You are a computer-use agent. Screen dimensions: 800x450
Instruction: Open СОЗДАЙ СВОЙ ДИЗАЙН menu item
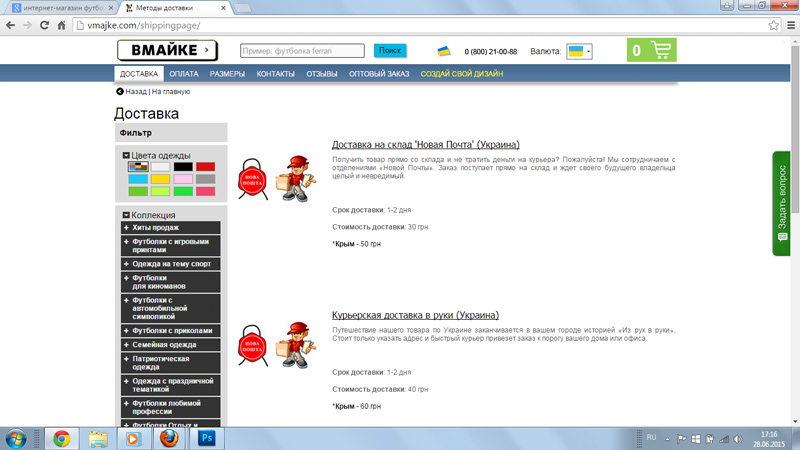[x=462, y=73]
